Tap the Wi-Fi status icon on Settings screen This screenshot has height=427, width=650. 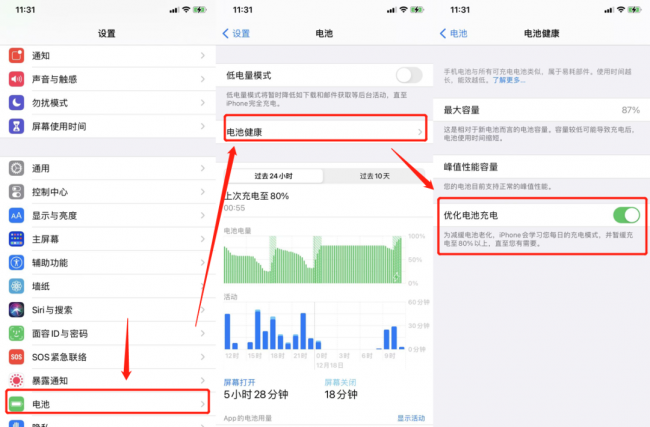(x=186, y=10)
